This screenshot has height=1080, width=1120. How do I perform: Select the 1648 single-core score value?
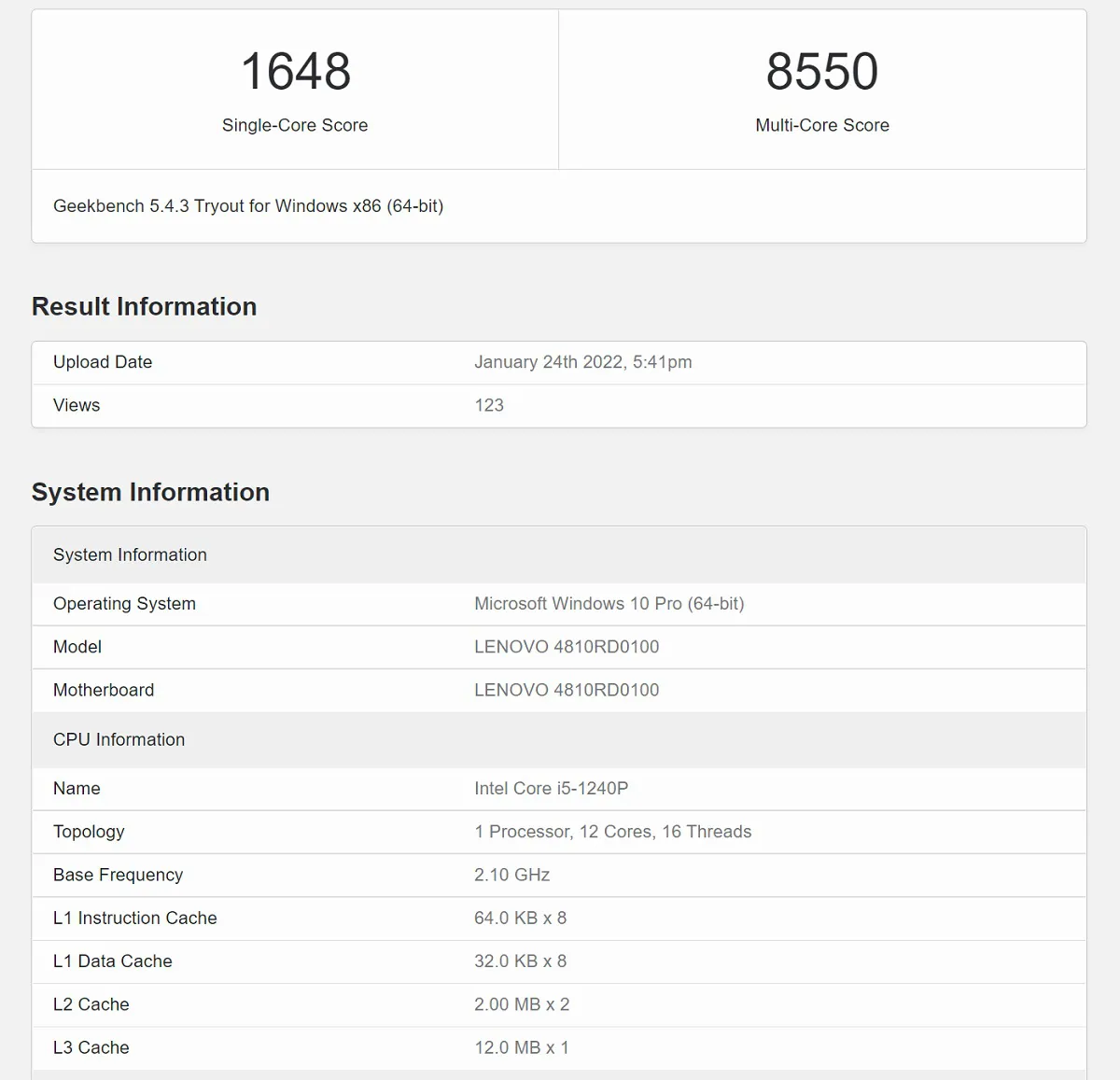(x=296, y=71)
